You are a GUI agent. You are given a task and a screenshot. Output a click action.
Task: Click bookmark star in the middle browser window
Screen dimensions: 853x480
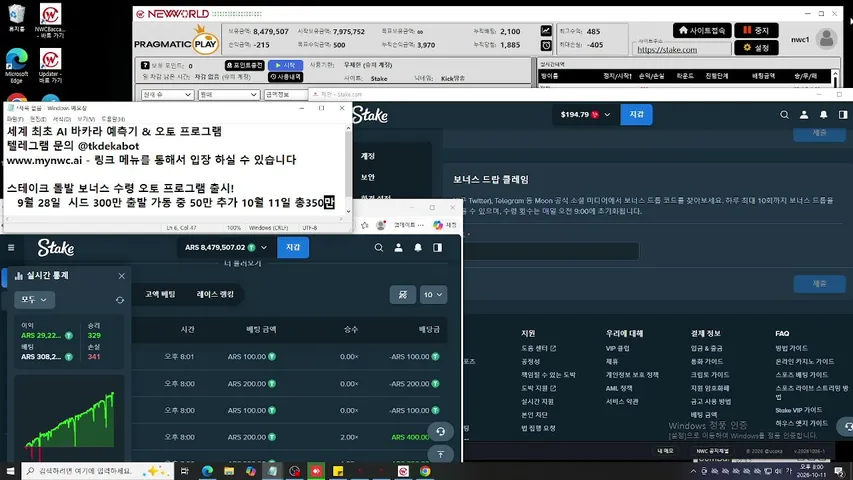point(364,225)
